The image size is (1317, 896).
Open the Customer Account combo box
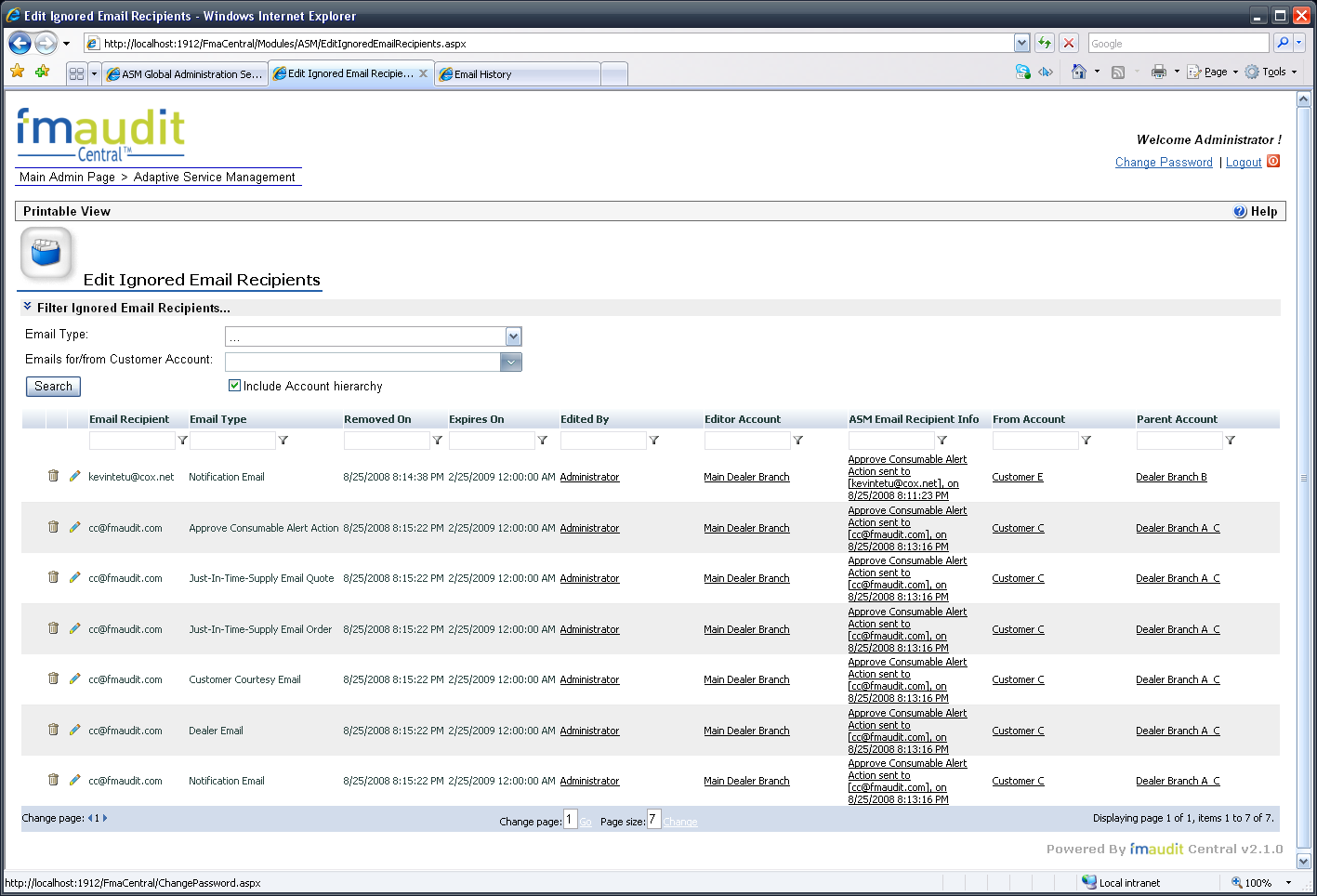[511, 362]
